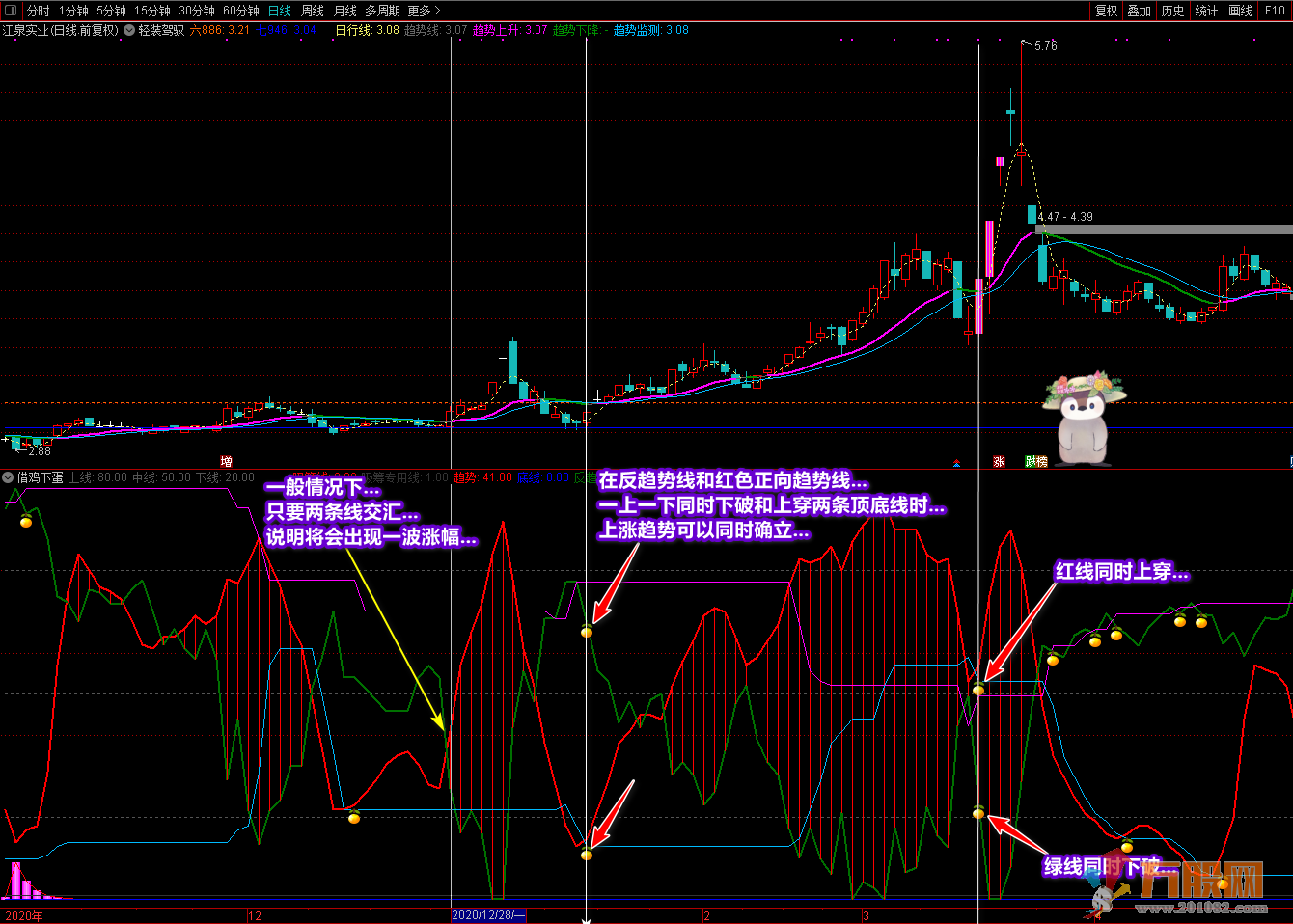The width and height of the screenshot is (1293, 924).
Task: Click the 复权 button
Action: click(x=1106, y=11)
